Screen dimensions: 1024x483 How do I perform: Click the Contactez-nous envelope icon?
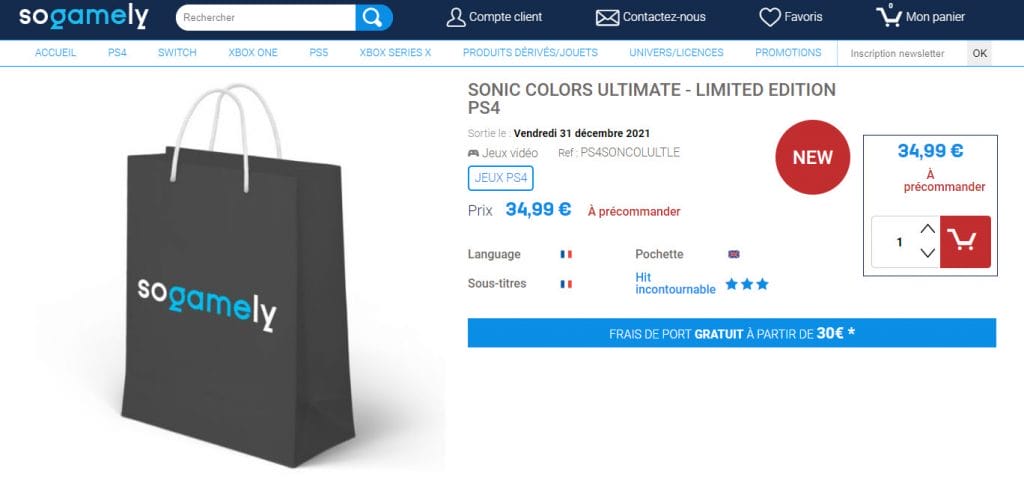(607, 17)
